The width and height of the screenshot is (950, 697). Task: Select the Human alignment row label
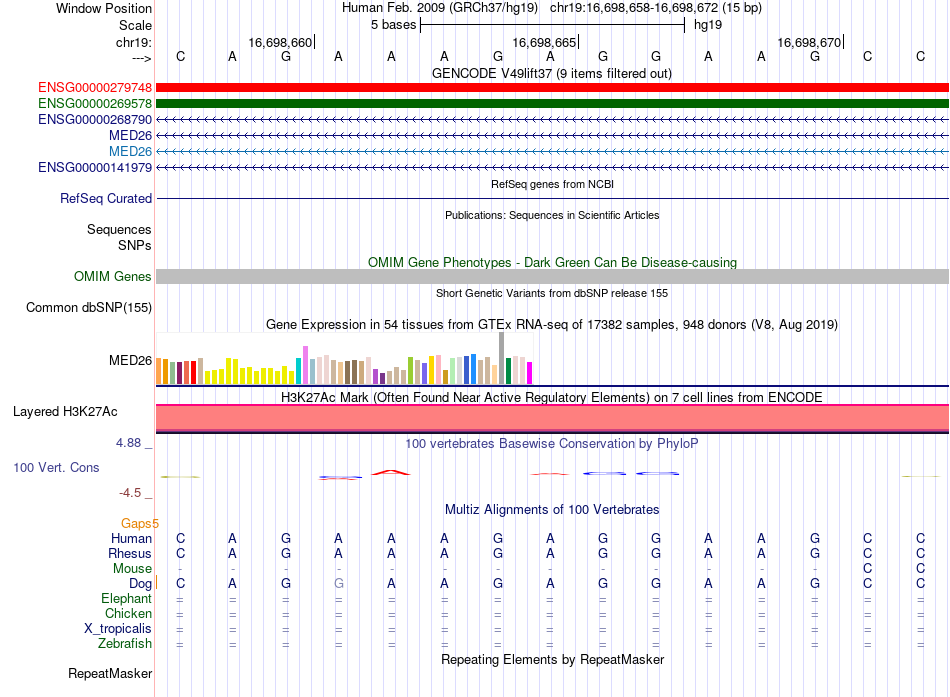pos(131,538)
